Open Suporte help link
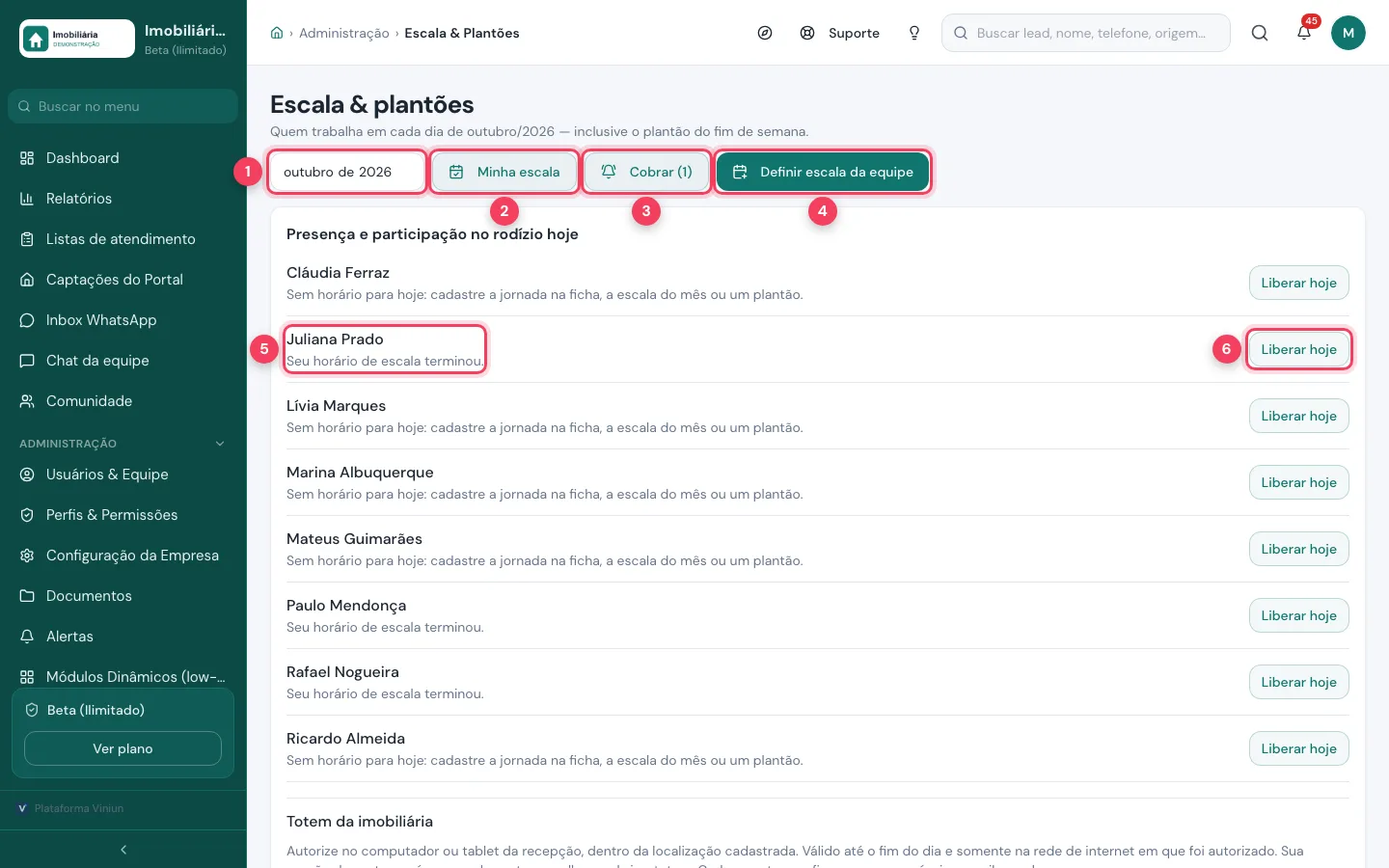This screenshot has width=1389, height=868. pos(840,33)
